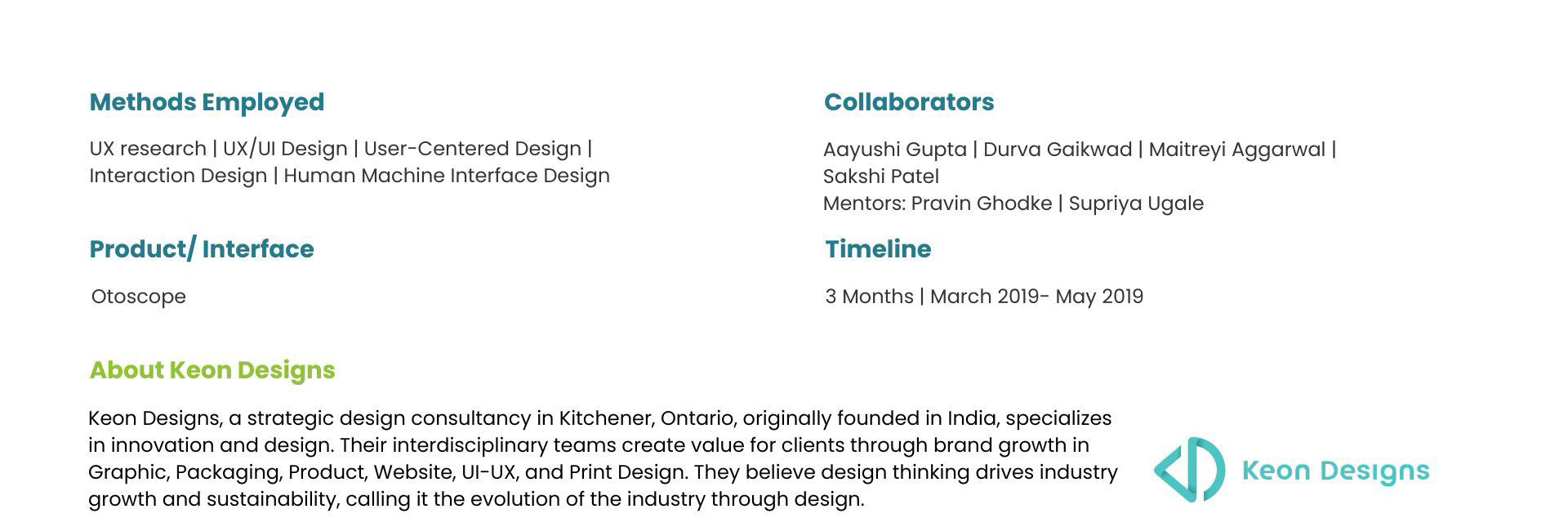
Task: Click the name Durva Gaikwad
Action: 1057,150
